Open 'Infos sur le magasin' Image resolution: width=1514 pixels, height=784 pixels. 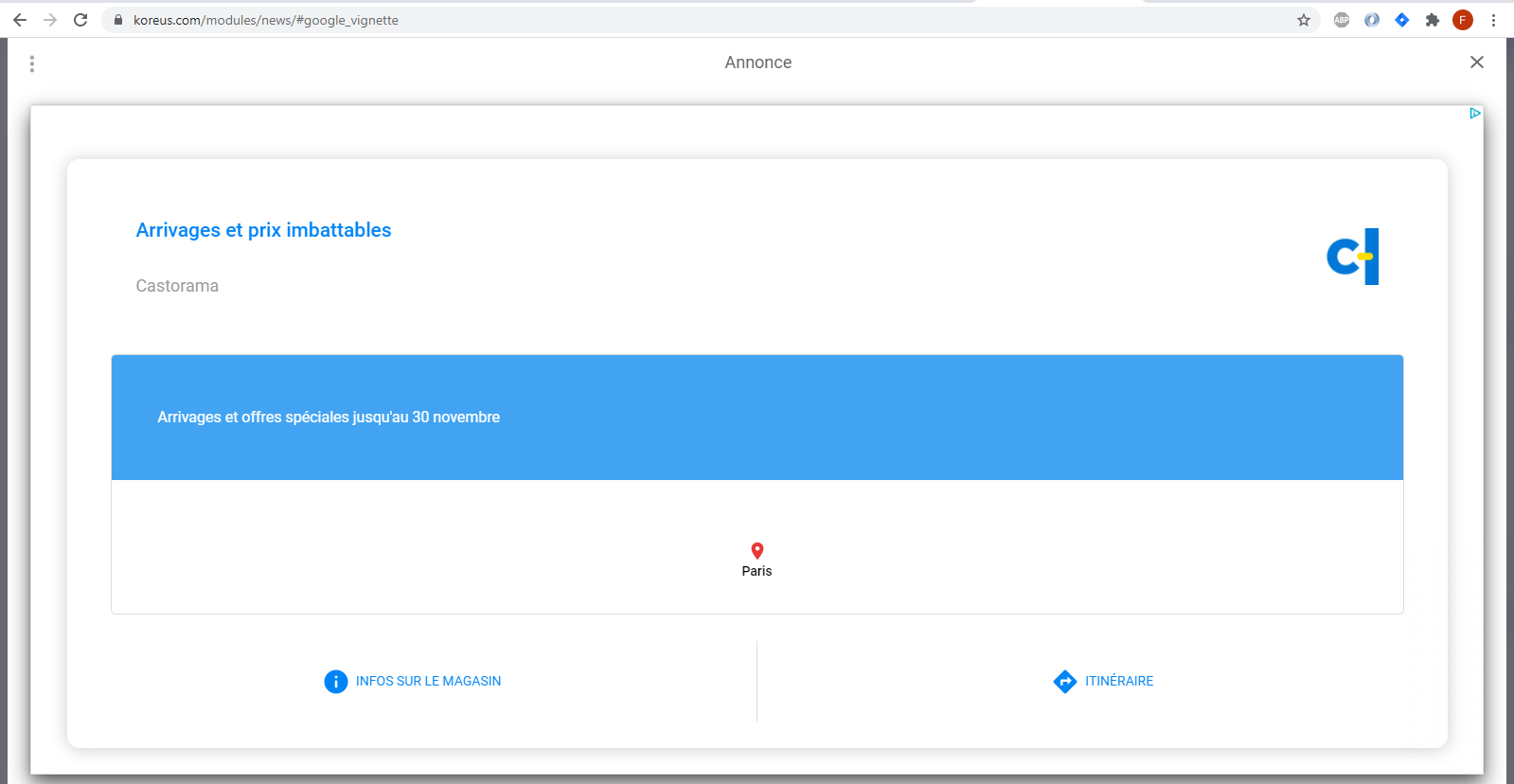point(413,682)
